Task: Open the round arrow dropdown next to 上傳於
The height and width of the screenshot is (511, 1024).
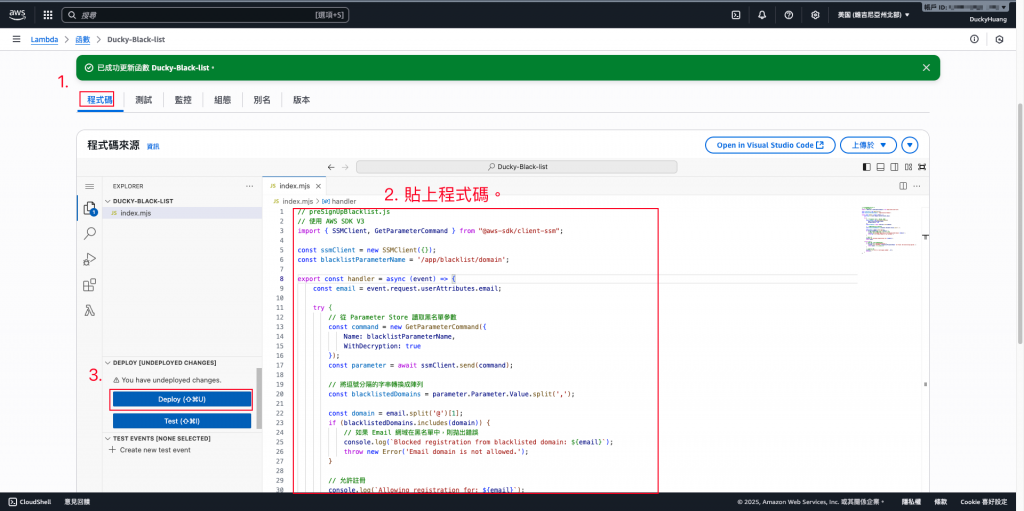Action: click(x=910, y=145)
